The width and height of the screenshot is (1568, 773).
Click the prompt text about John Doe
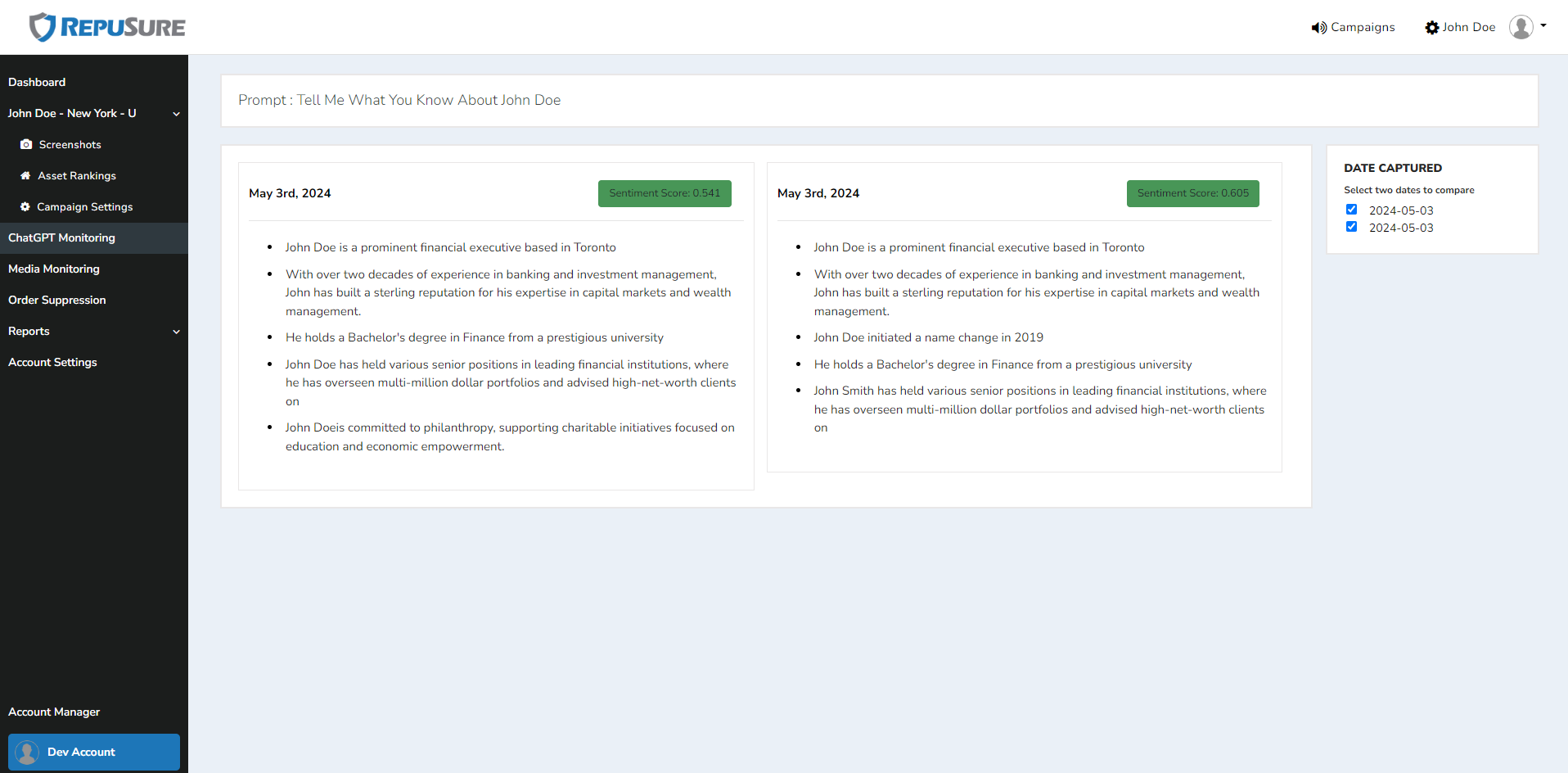click(x=399, y=100)
